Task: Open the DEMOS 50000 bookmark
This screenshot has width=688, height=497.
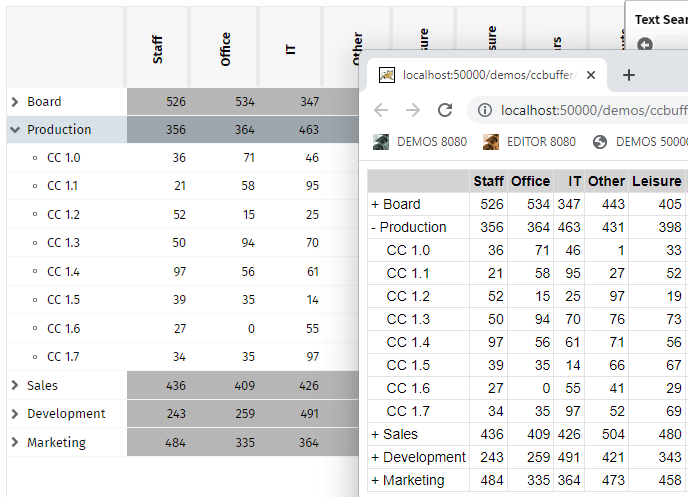Action: coord(640,142)
